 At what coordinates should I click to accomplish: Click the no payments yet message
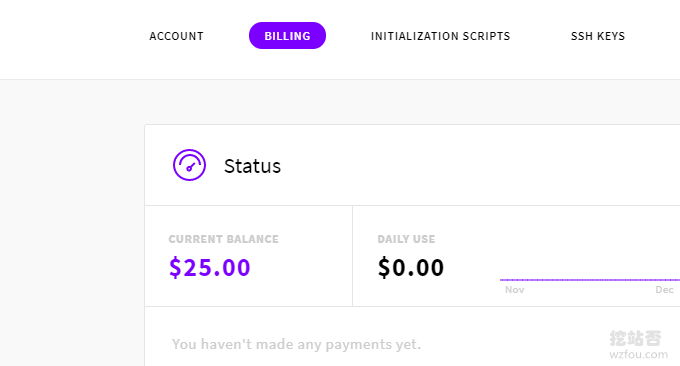click(296, 344)
